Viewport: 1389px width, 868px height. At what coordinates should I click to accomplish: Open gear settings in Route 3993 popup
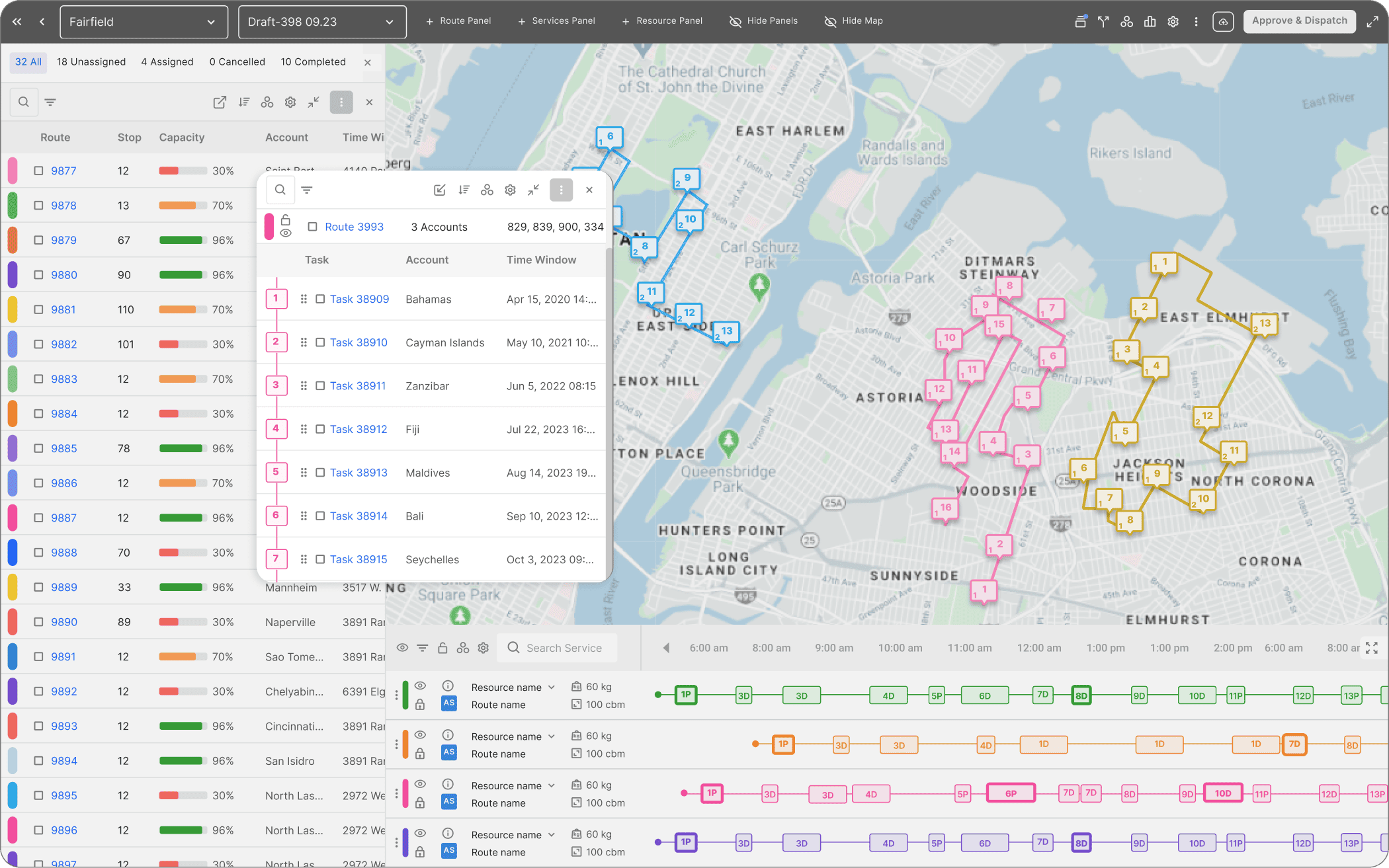[510, 190]
